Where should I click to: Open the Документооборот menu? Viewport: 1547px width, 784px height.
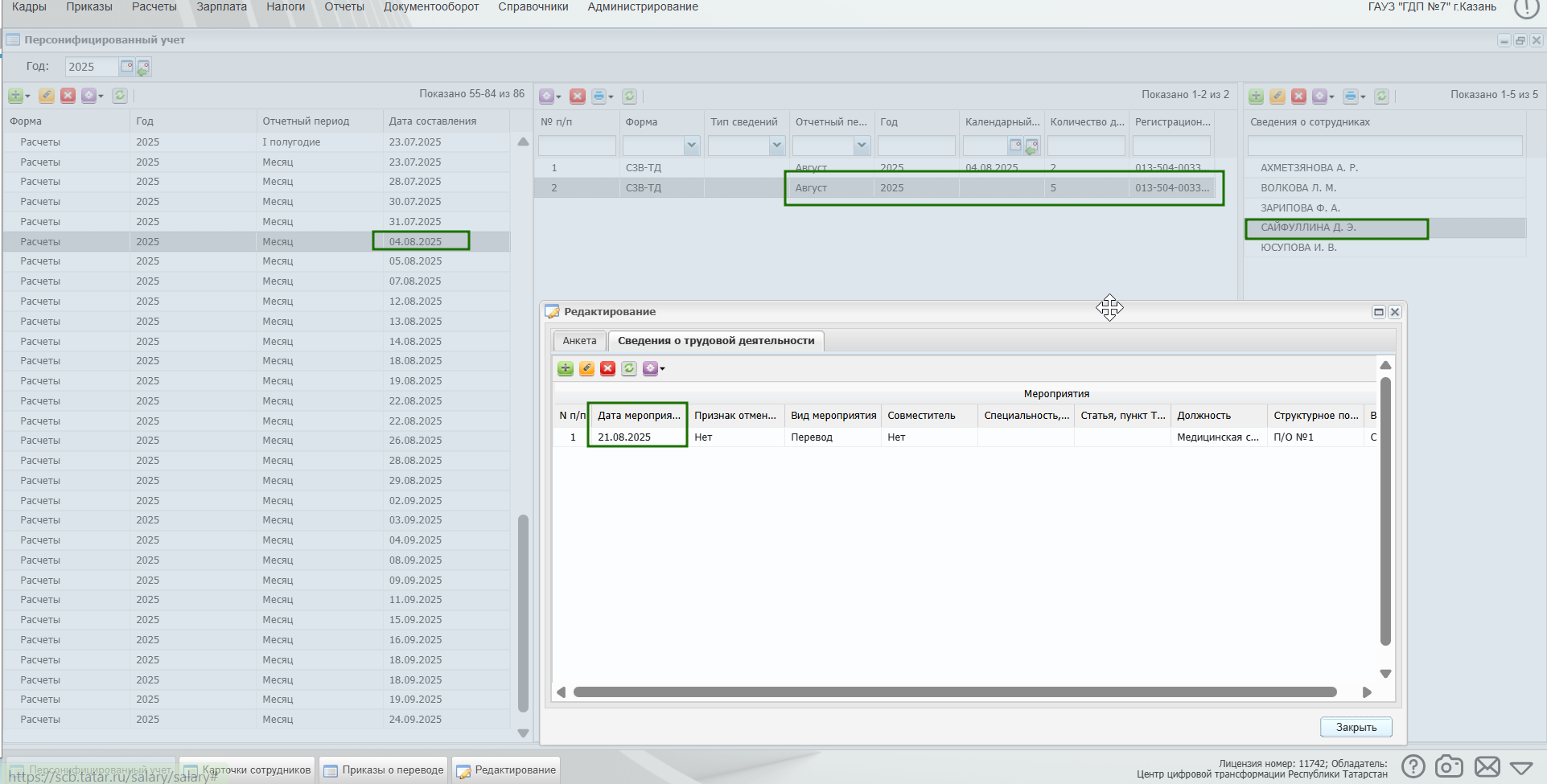tap(431, 7)
